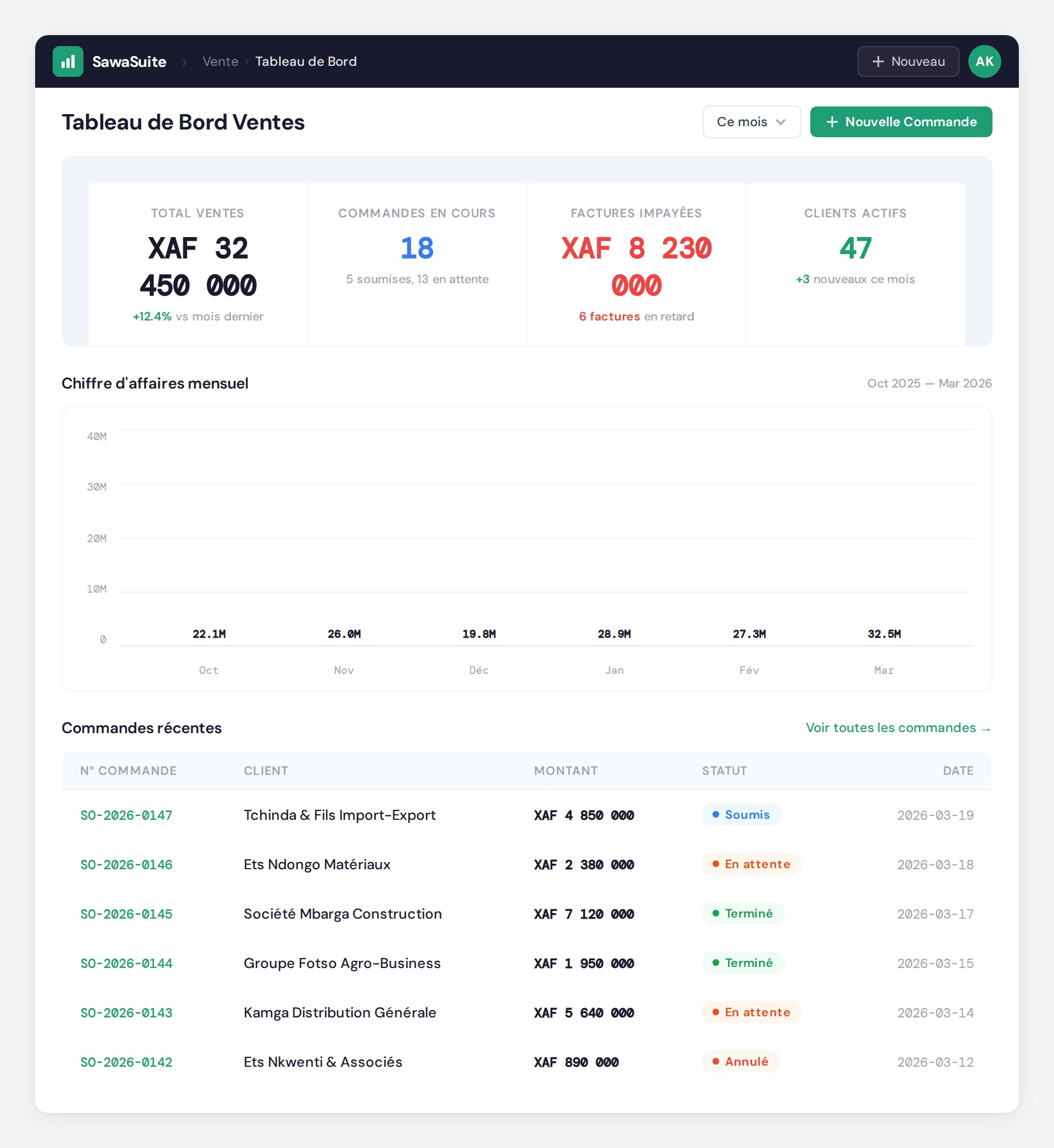Click the Factures Impayées card
The width and height of the screenshot is (1054, 1148).
636,265
